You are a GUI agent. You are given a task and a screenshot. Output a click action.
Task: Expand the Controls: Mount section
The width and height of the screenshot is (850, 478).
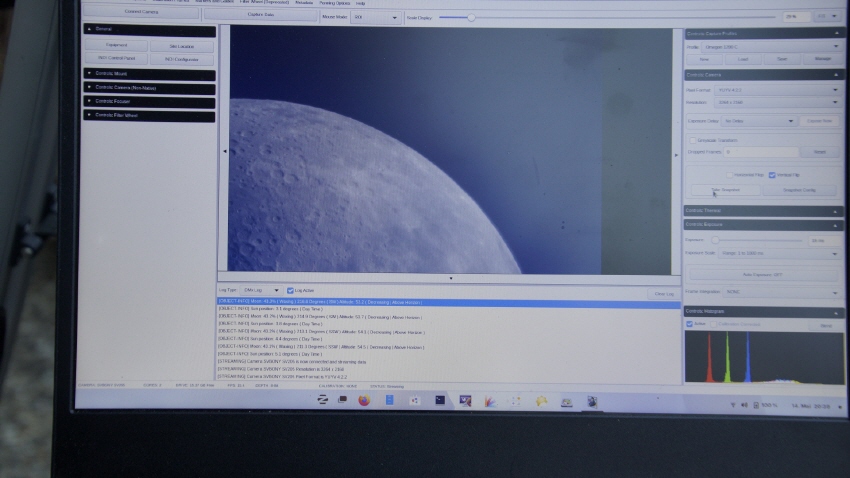pos(149,73)
